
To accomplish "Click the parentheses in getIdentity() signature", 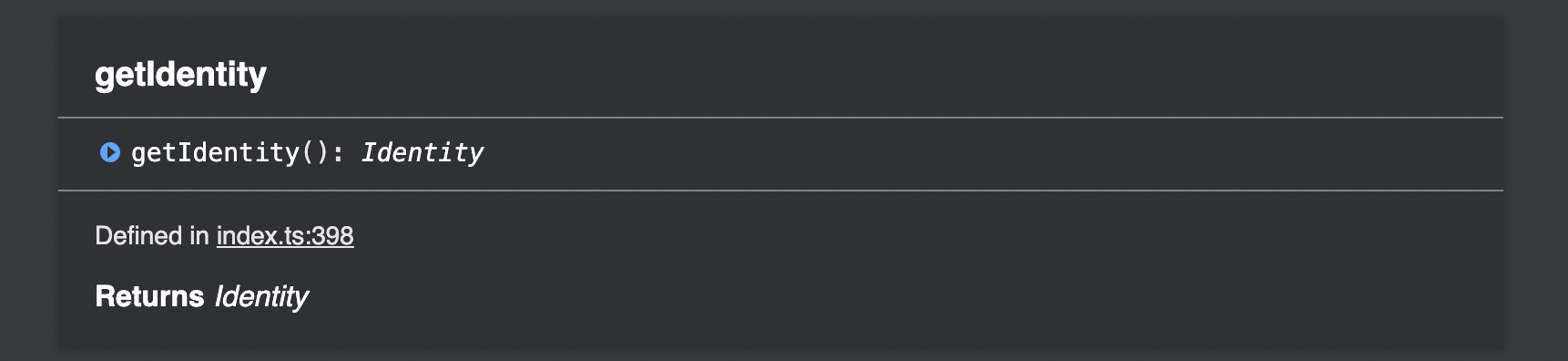I will coord(315,152).
